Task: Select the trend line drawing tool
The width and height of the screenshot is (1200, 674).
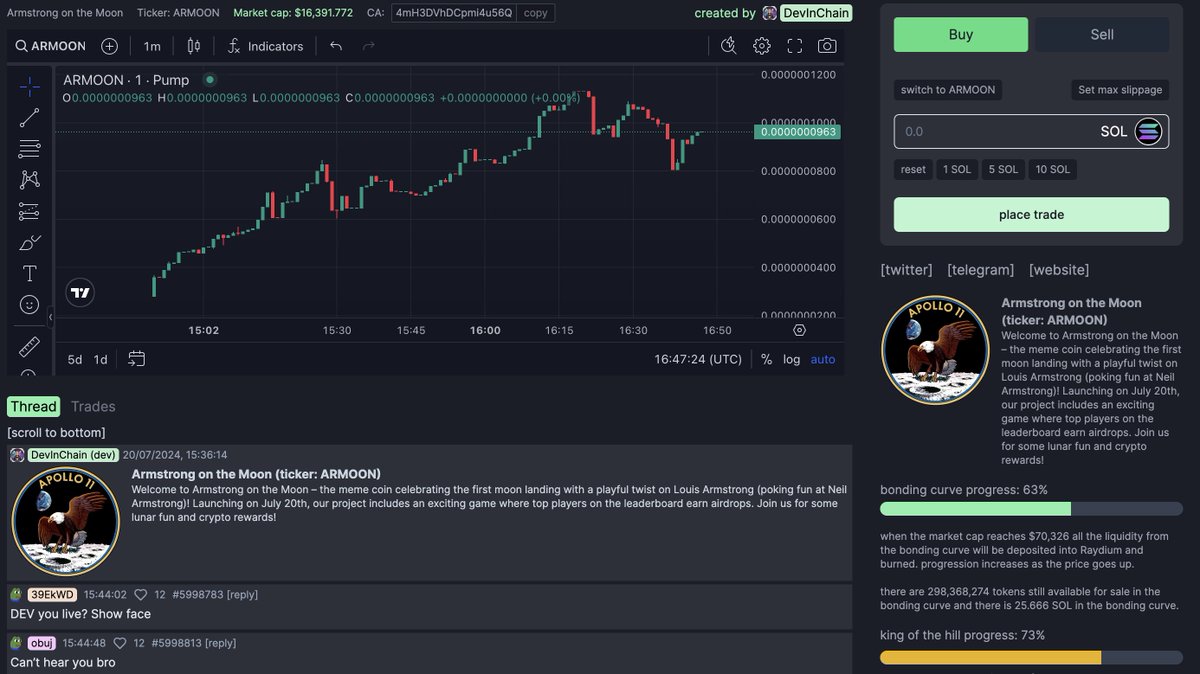Action: (30, 117)
